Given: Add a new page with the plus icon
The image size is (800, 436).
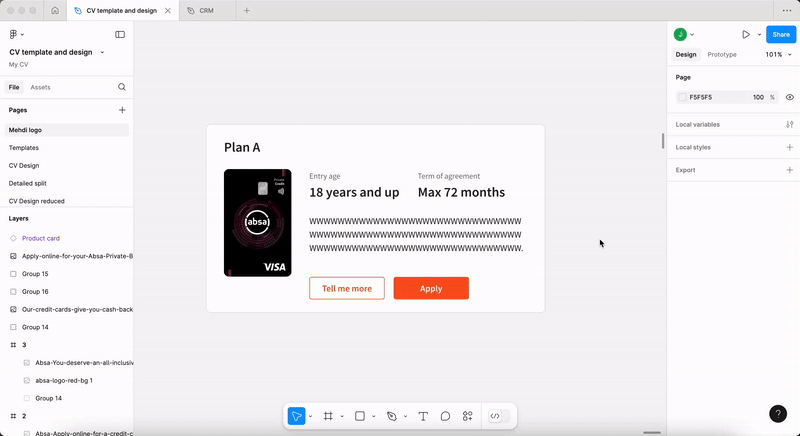Looking at the screenshot, I should click(122, 110).
